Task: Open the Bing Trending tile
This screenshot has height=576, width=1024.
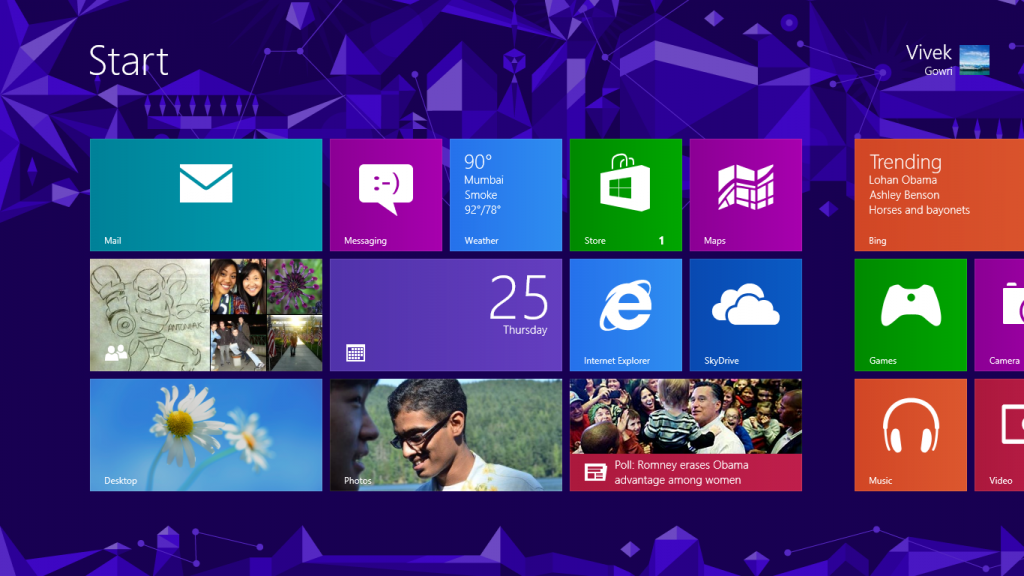Action: (939, 195)
